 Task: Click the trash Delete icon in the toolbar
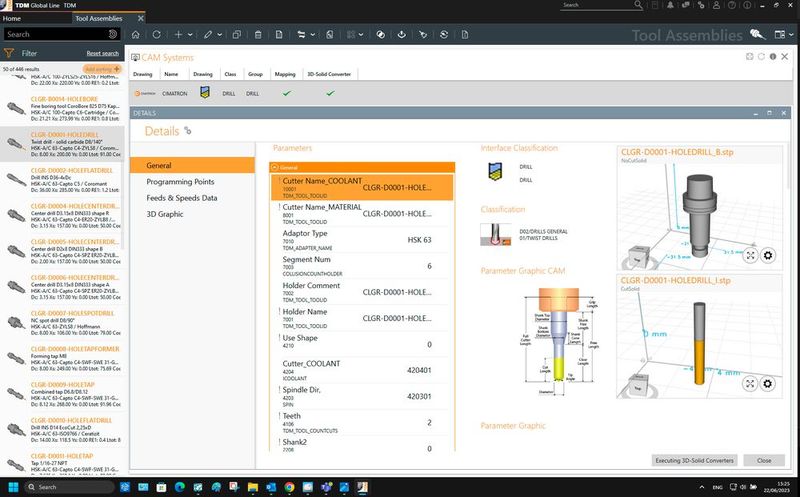[x=258, y=35]
